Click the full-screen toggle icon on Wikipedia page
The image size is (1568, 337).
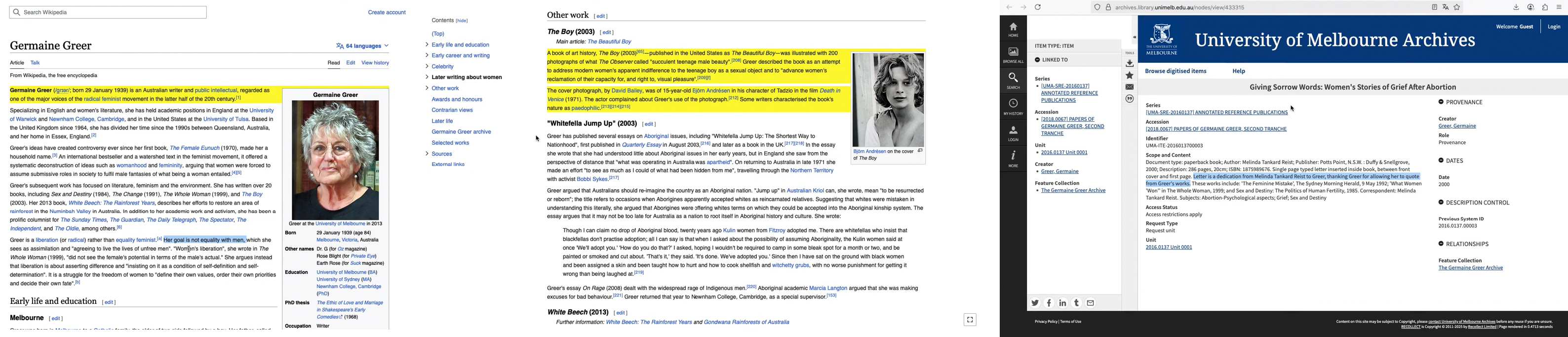pyautogui.click(x=970, y=319)
